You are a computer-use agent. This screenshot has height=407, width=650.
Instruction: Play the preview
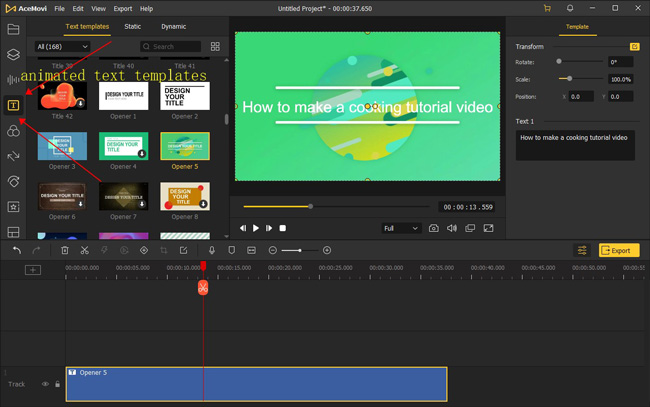[256, 228]
